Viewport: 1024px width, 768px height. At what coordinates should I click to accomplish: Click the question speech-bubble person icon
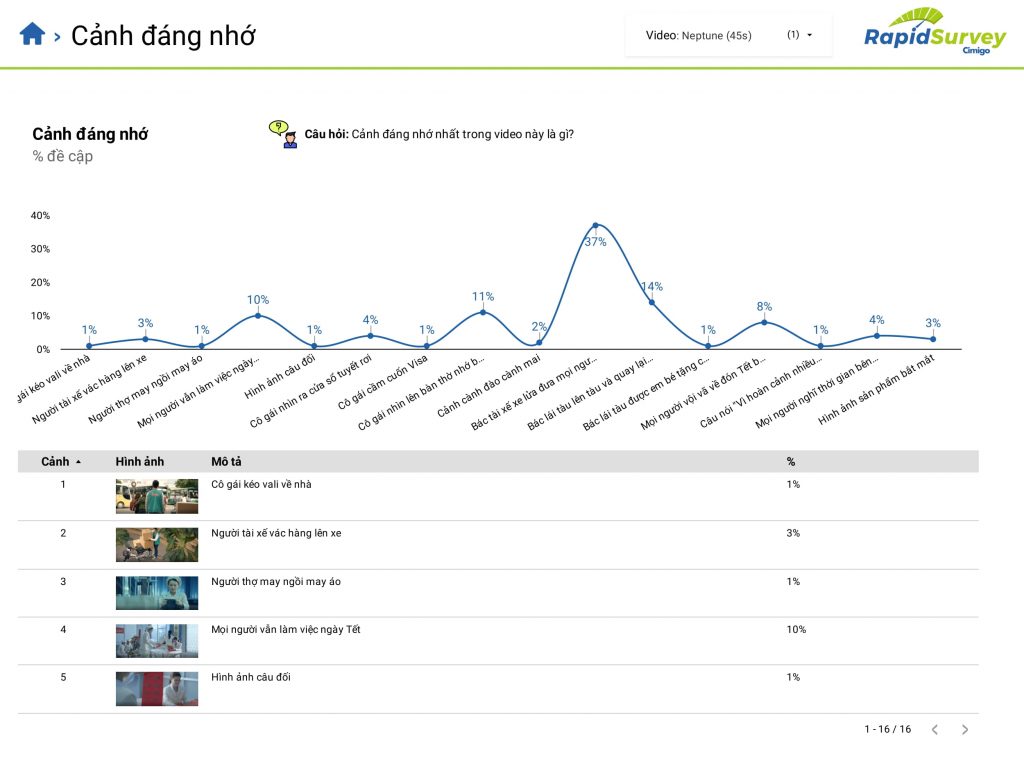284,134
